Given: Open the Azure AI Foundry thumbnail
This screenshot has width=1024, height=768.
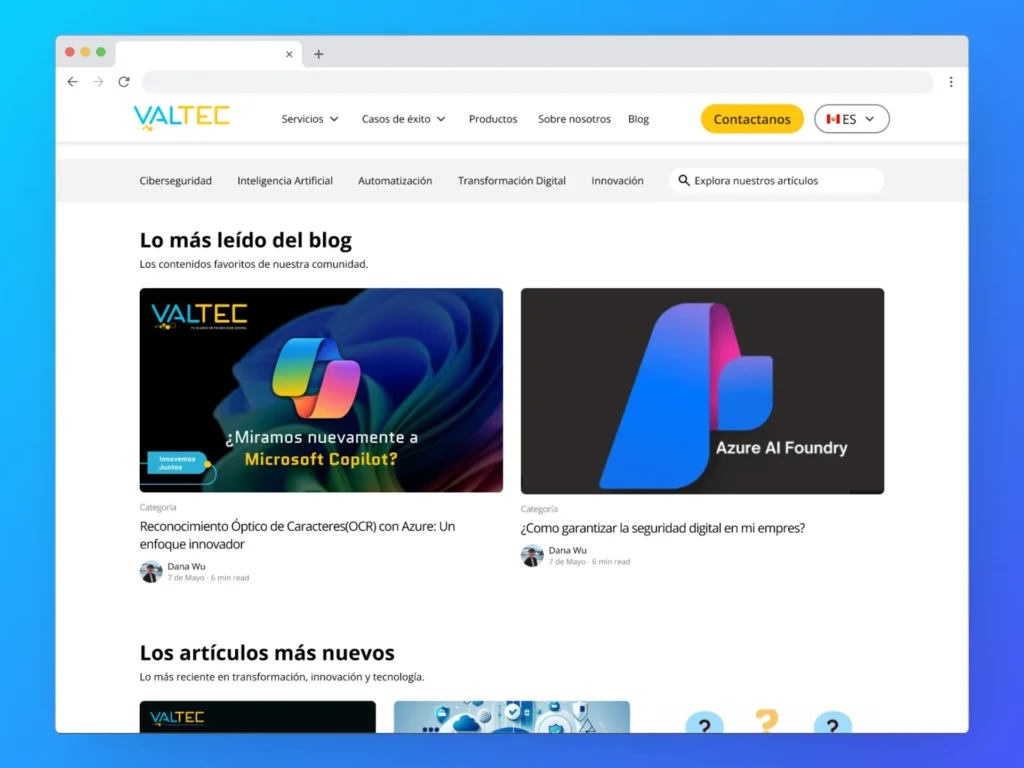Looking at the screenshot, I should tap(703, 391).
